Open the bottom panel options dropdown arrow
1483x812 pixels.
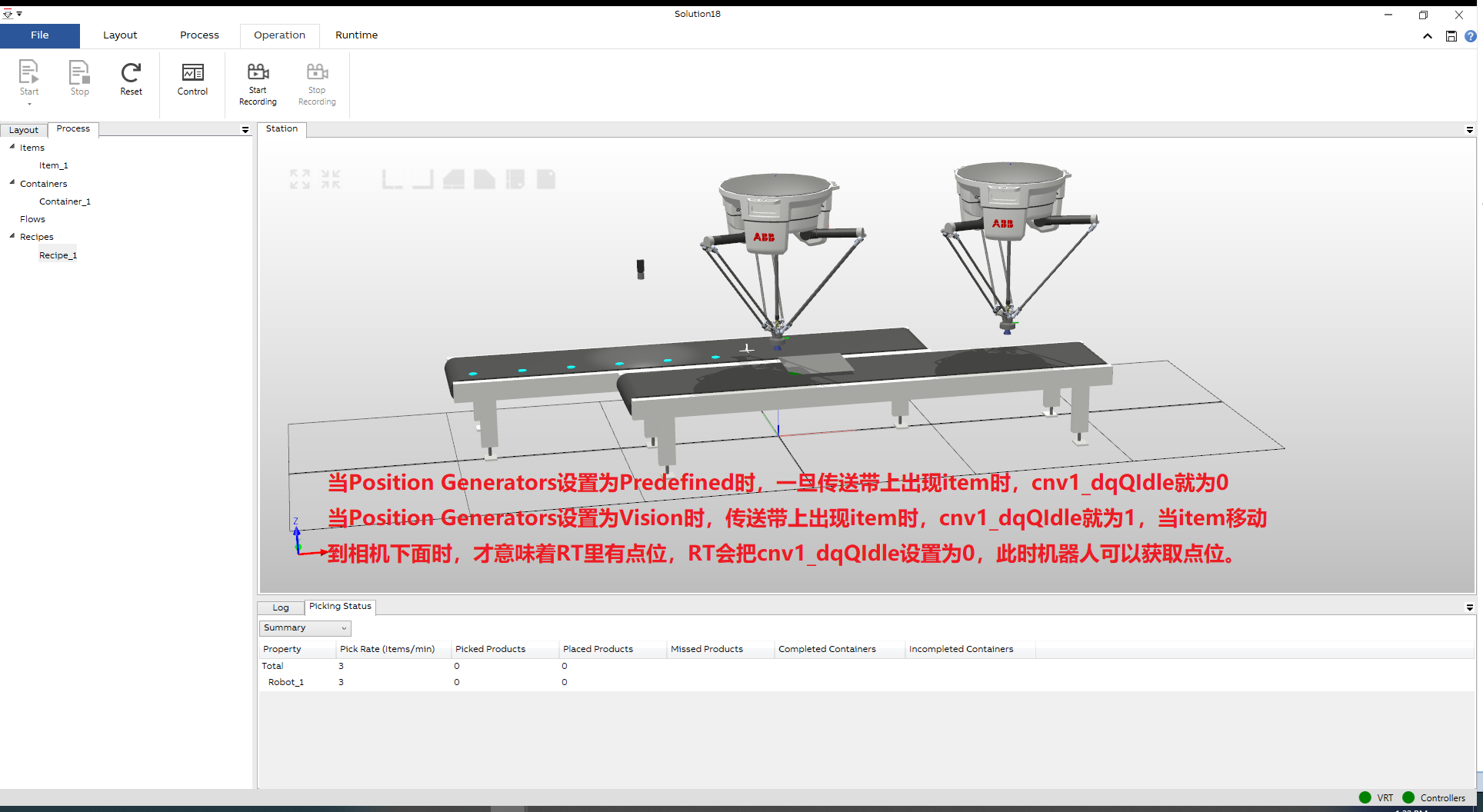tap(1470, 607)
